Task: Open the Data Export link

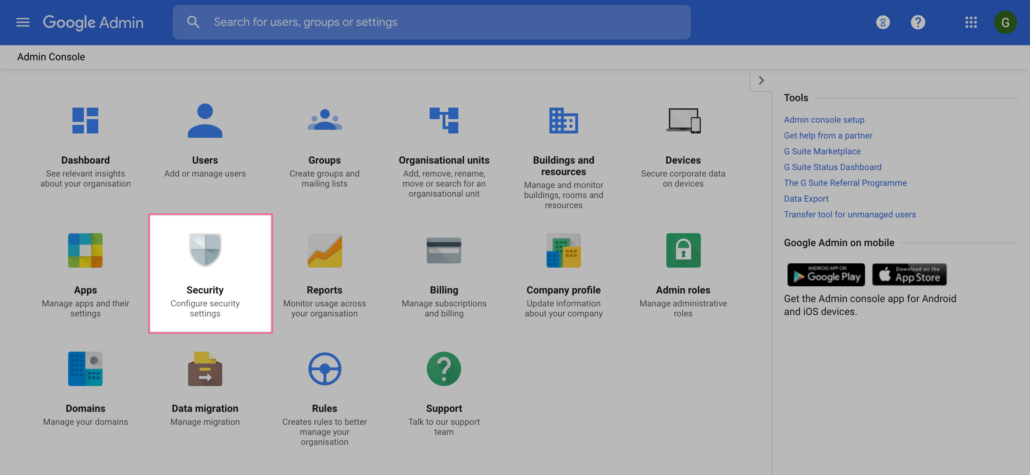Action: click(x=806, y=198)
